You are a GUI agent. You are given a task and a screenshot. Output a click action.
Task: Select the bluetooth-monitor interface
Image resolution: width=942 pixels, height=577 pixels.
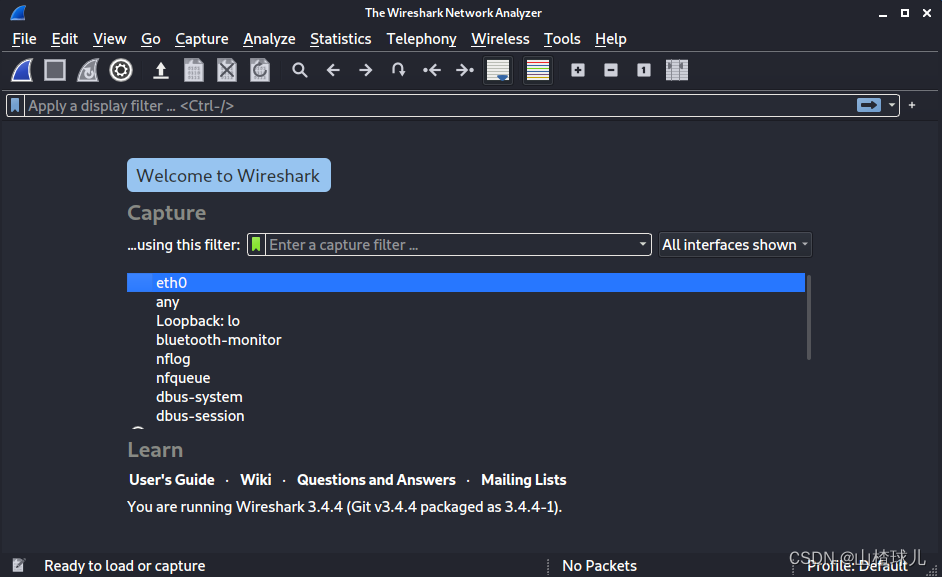click(x=466, y=340)
